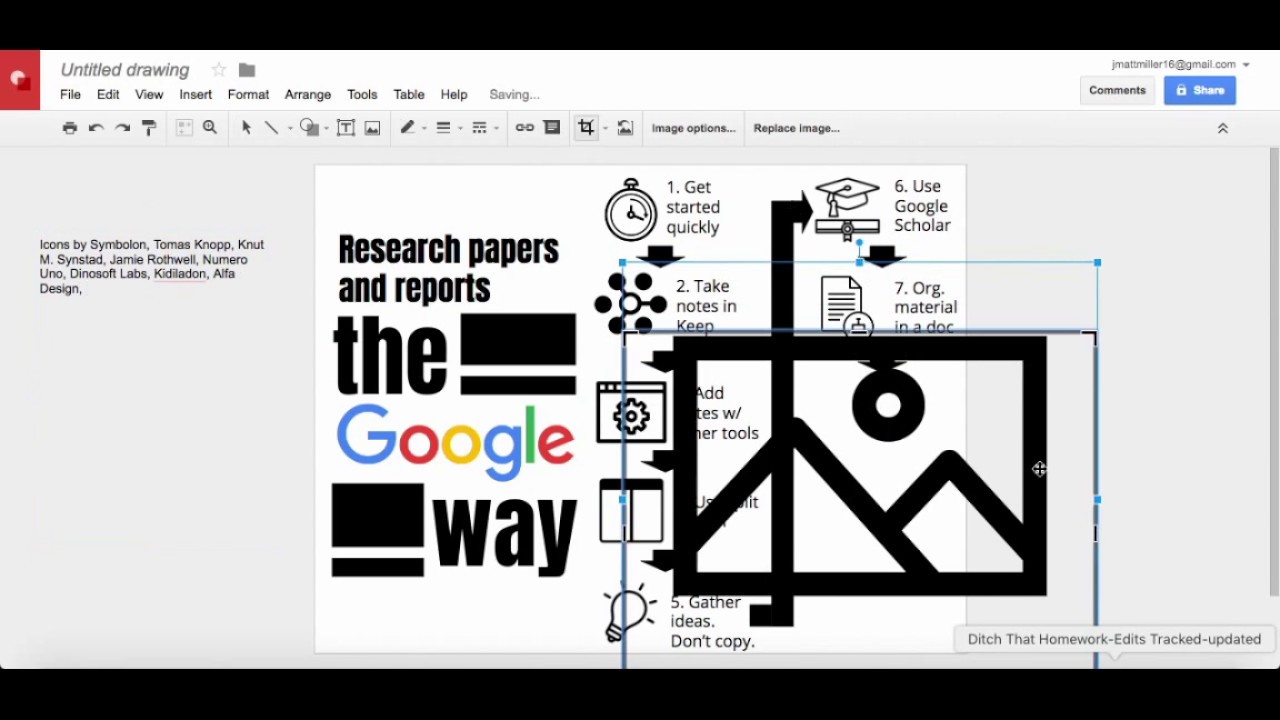The width and height of the screenshot is (1280, 720).
Task: Go to Drawings home logo
Action: (20, 80)
